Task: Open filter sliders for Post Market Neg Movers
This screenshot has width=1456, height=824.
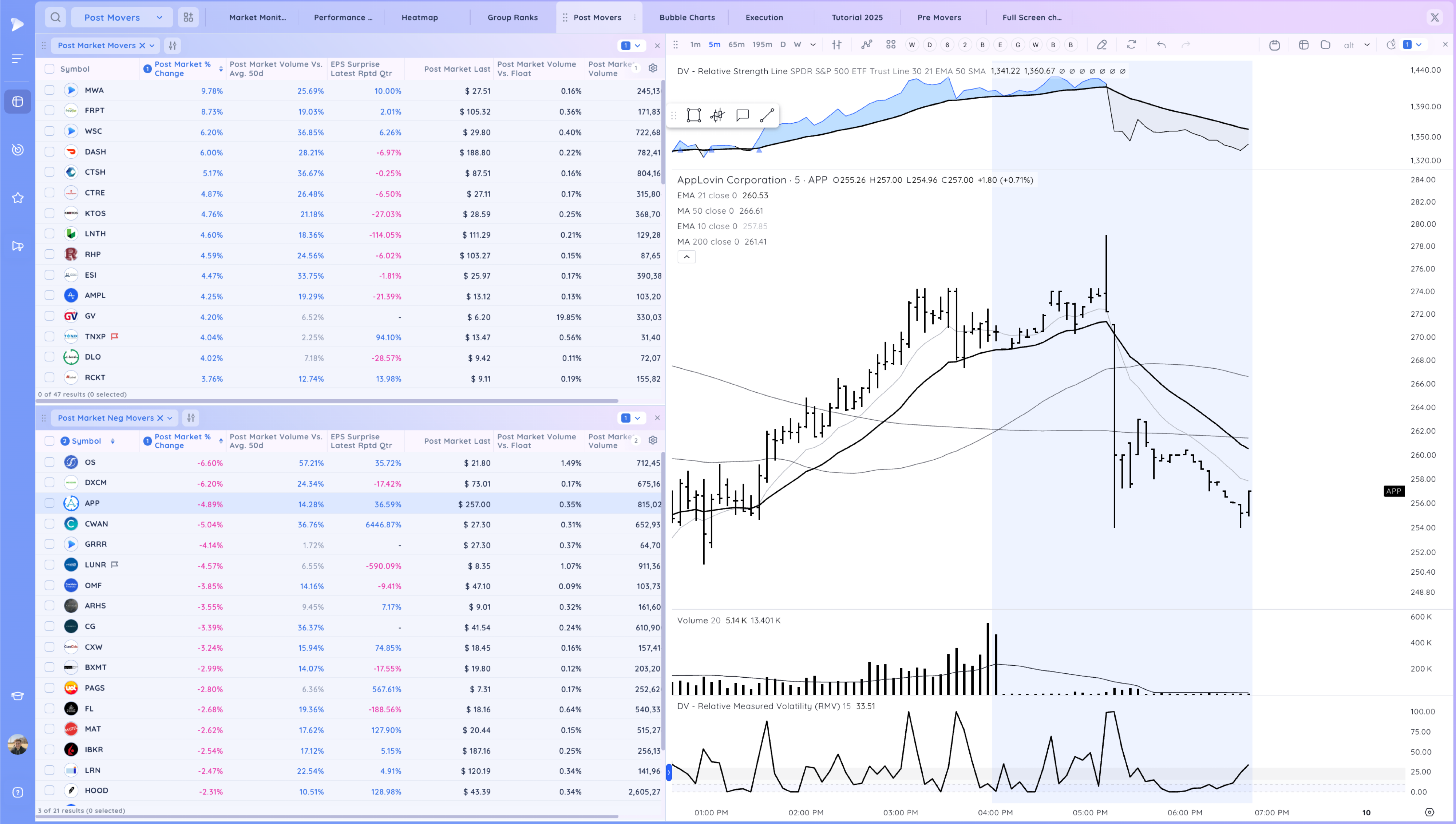Action: click(x=191, y=418)
